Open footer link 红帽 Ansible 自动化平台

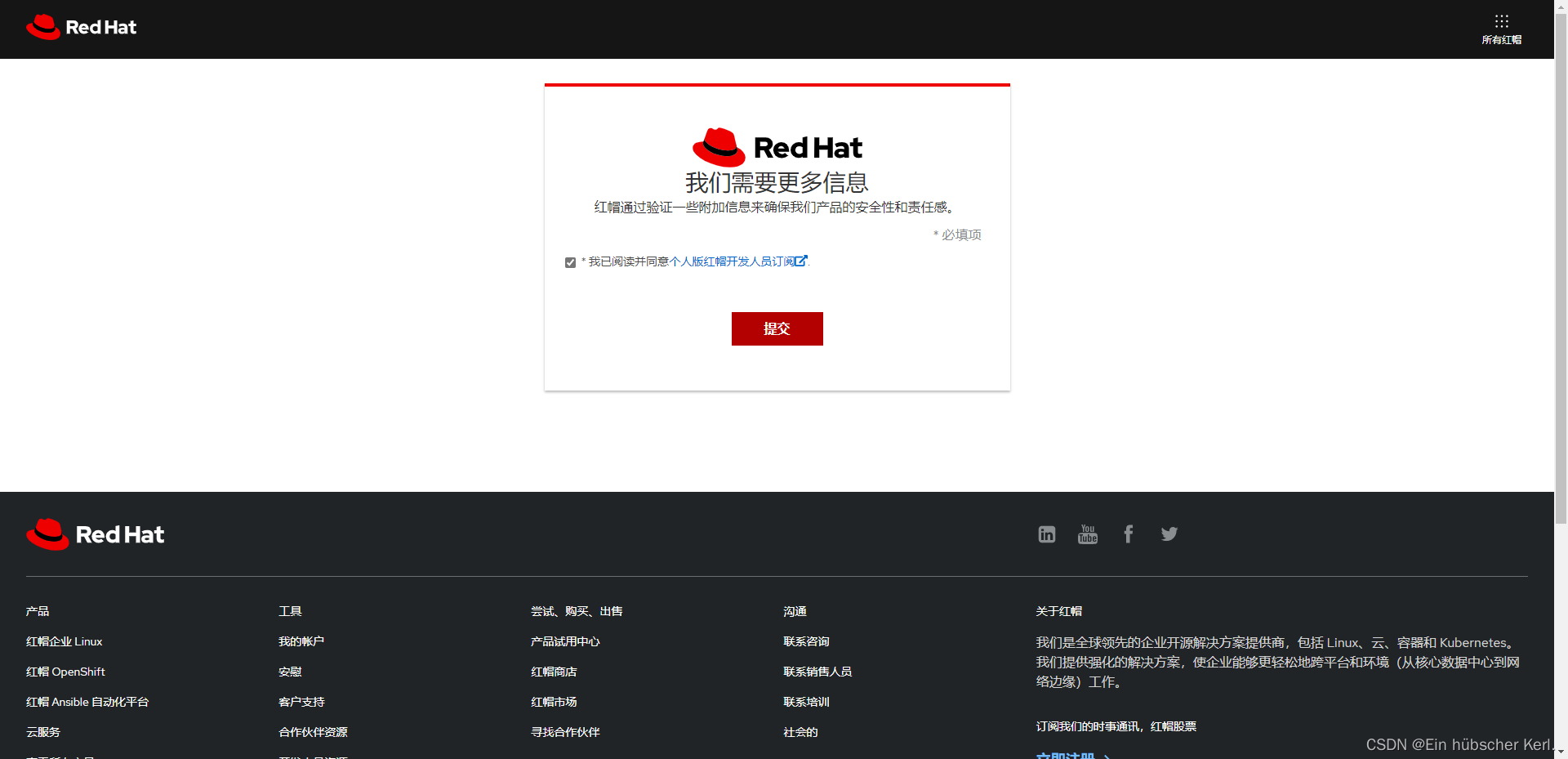(87, 702)
